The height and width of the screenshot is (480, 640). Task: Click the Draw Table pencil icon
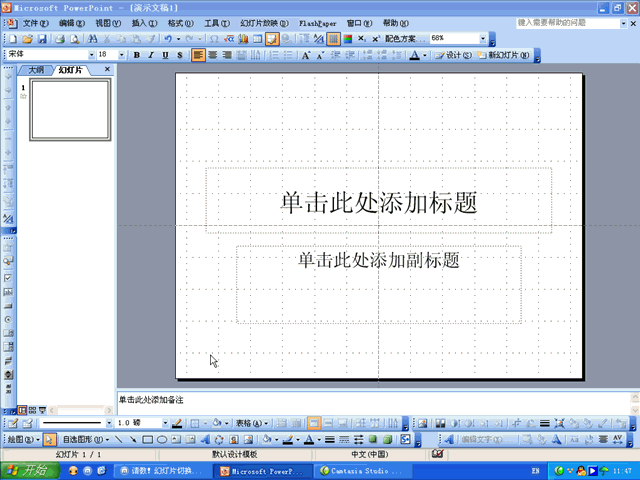pos(13,423)
